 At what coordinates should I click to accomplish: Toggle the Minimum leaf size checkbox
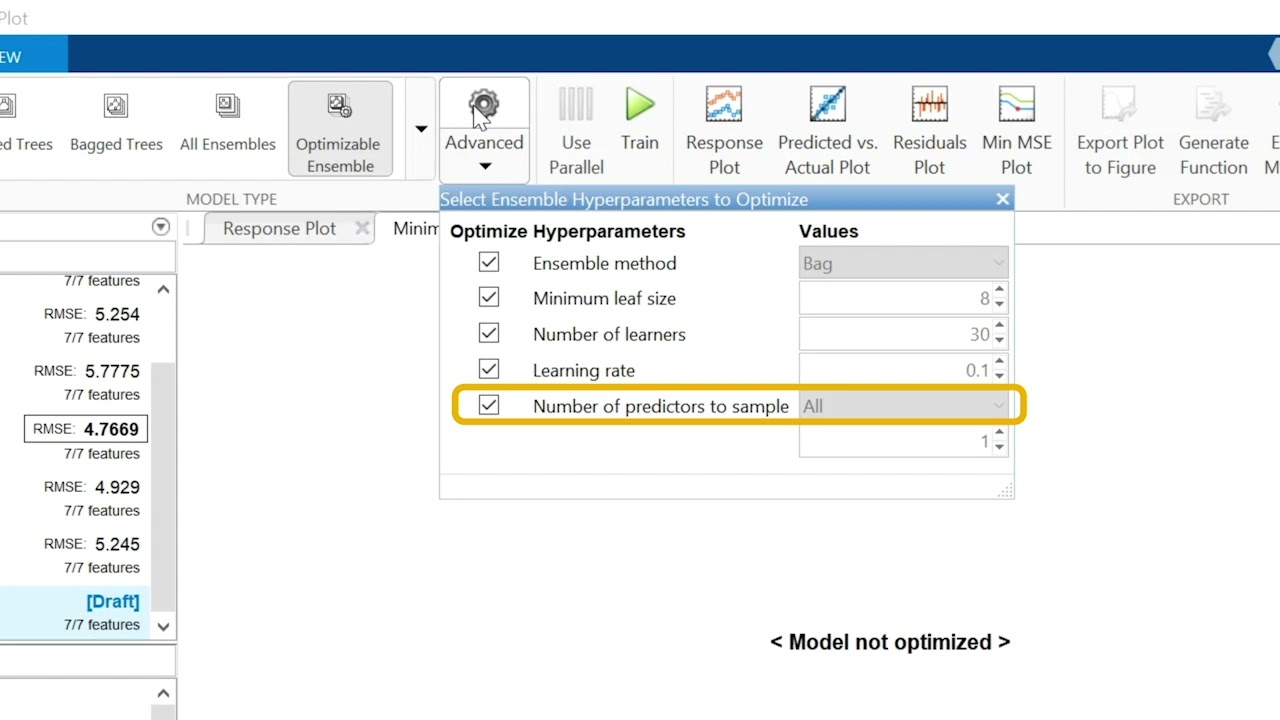[489, 298]
